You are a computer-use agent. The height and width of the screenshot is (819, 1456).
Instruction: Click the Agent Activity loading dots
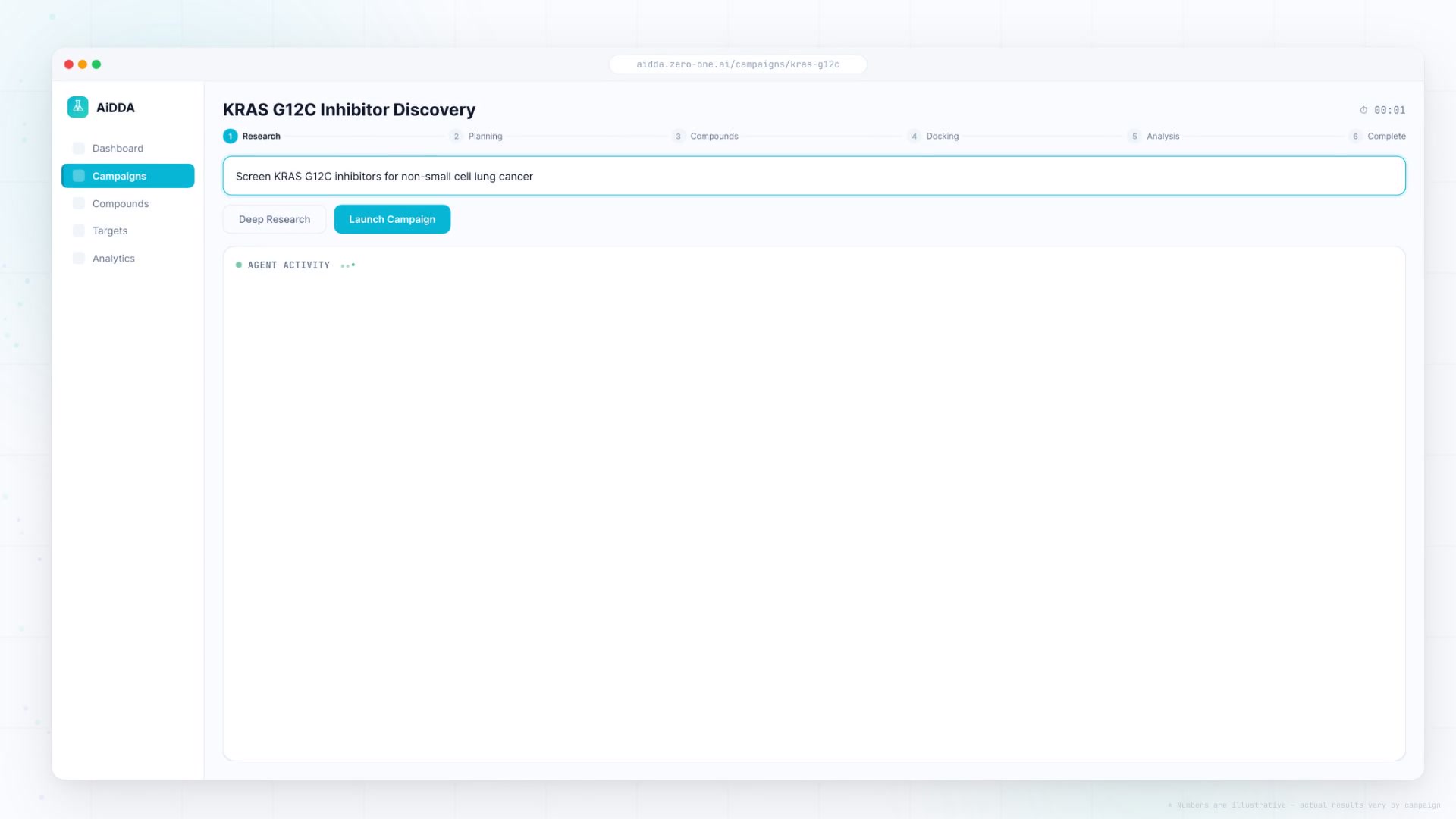click(x=348, y=265)
